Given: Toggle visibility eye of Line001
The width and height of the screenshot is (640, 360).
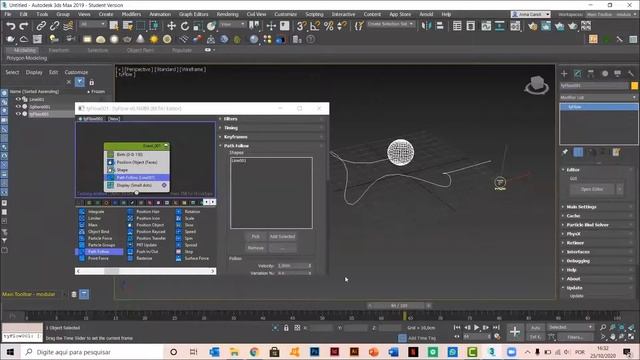Looking at the screenshot, I should (x=18, y=99).
